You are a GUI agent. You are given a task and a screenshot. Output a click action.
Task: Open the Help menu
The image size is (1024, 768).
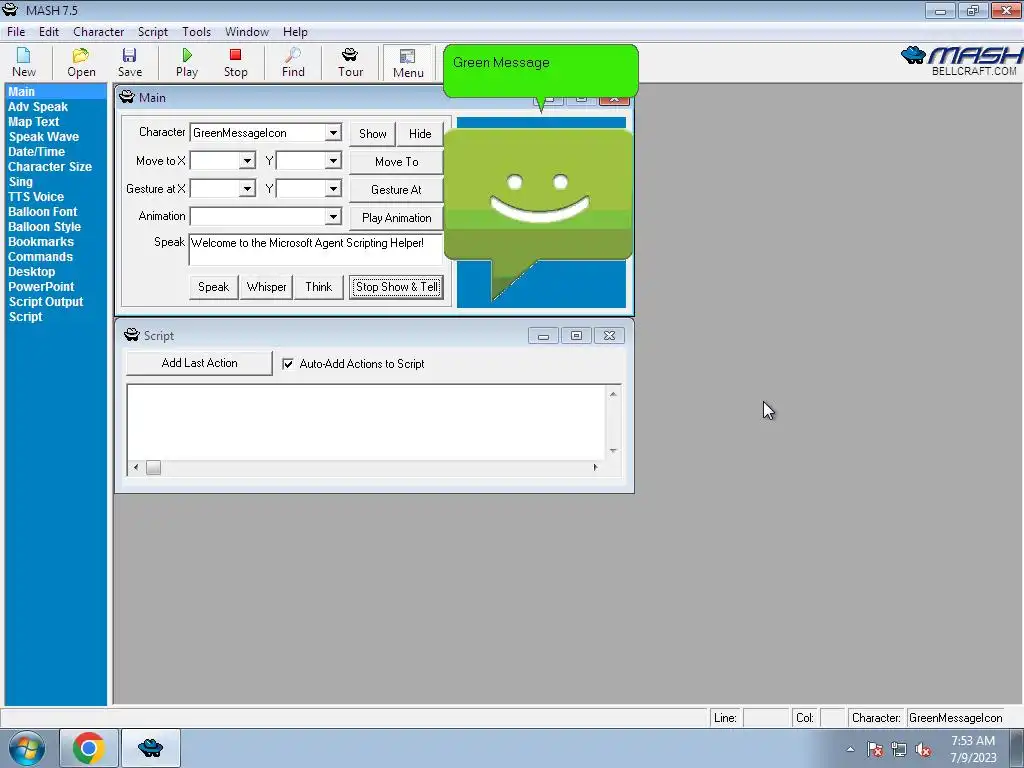(x=295, y=31)
